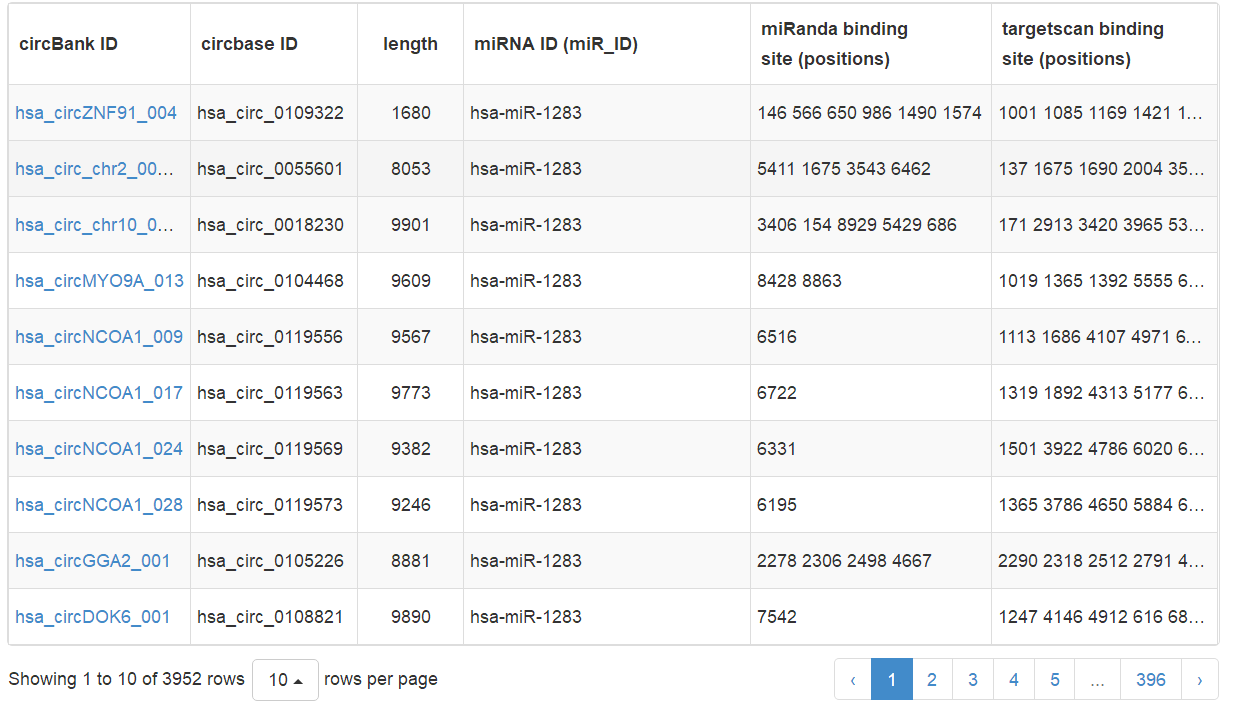Viewport: 1235px width, 713px height.
Task: Follow the hsa_circNCOA1_024 link
Action: [99, 449]
